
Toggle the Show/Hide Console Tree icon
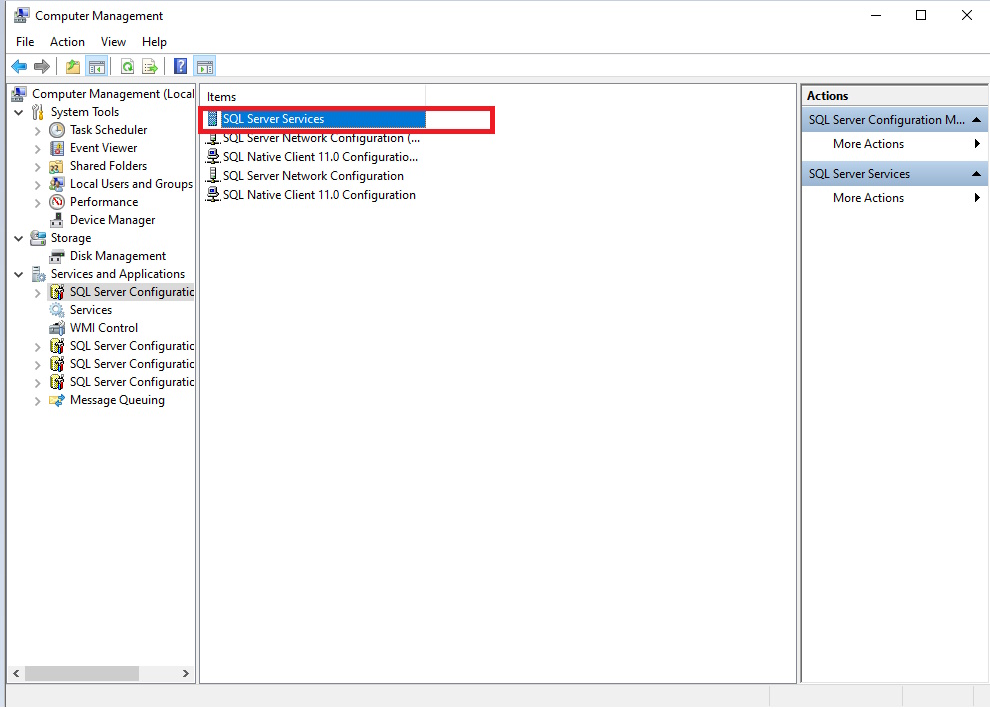[97, 66]
